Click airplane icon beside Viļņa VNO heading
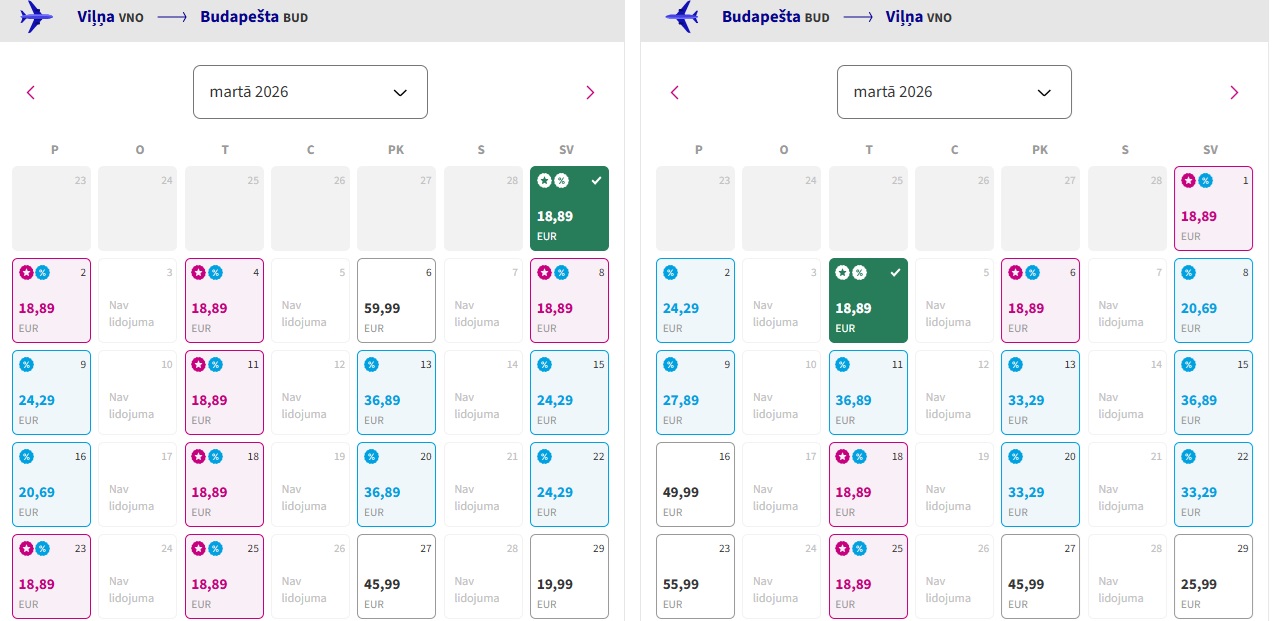The height and width of the screenshot is (621, 1272). tap(37, 17)
